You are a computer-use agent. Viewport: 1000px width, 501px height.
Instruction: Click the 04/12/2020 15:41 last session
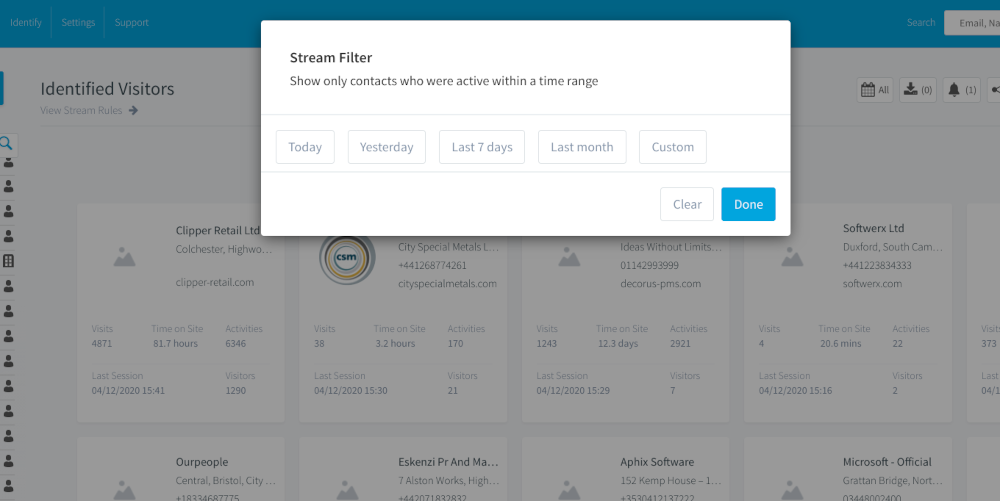[x=128, y=391]
